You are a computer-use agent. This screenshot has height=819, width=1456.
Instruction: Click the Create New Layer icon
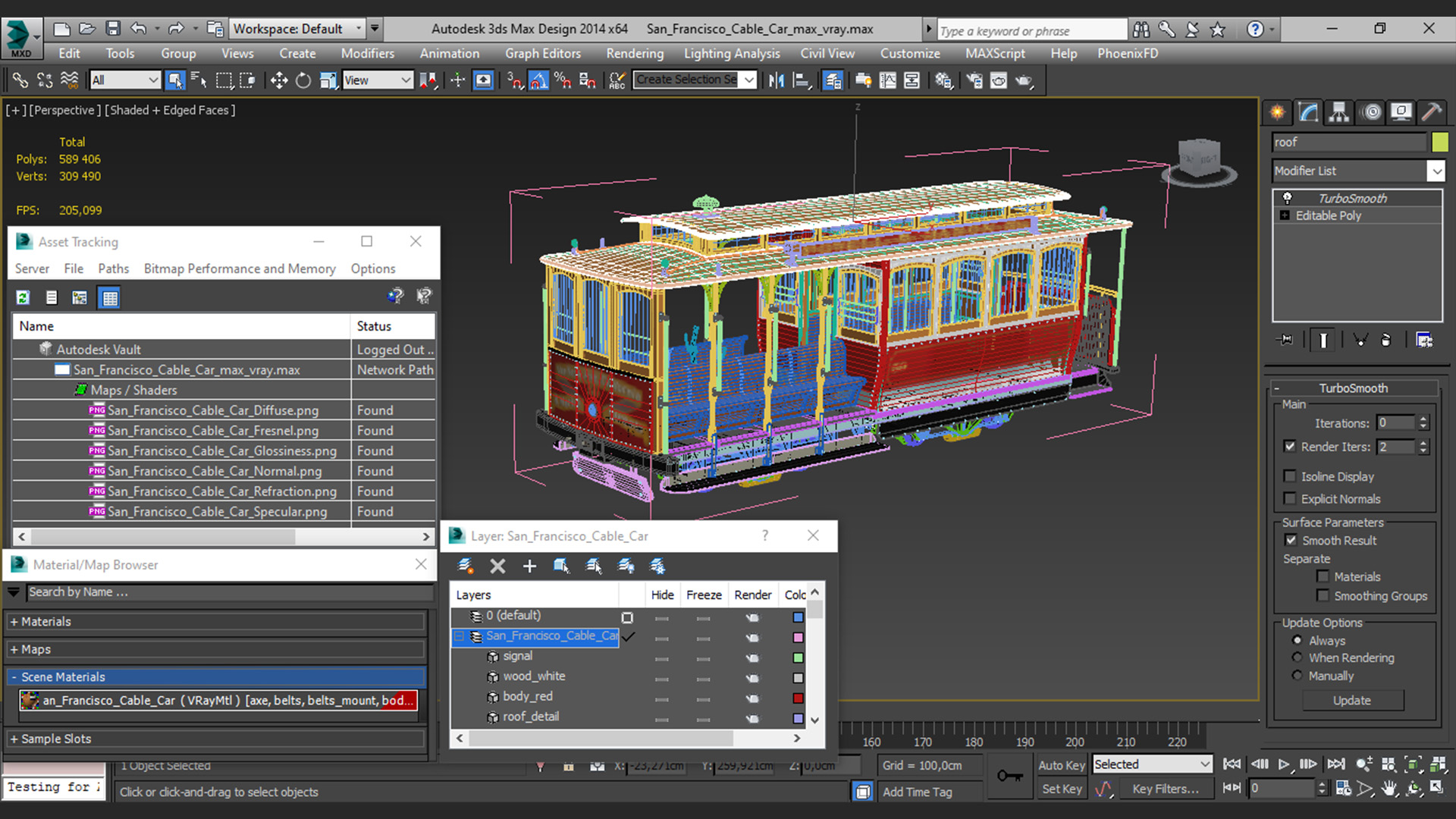(466, 566)
